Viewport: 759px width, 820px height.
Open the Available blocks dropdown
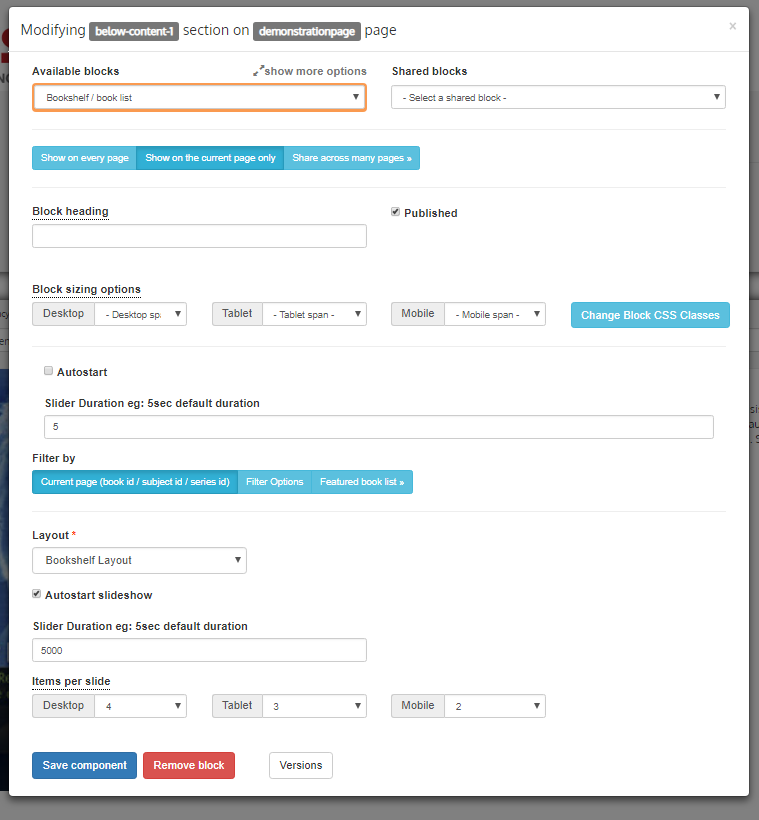pos(199,97)
